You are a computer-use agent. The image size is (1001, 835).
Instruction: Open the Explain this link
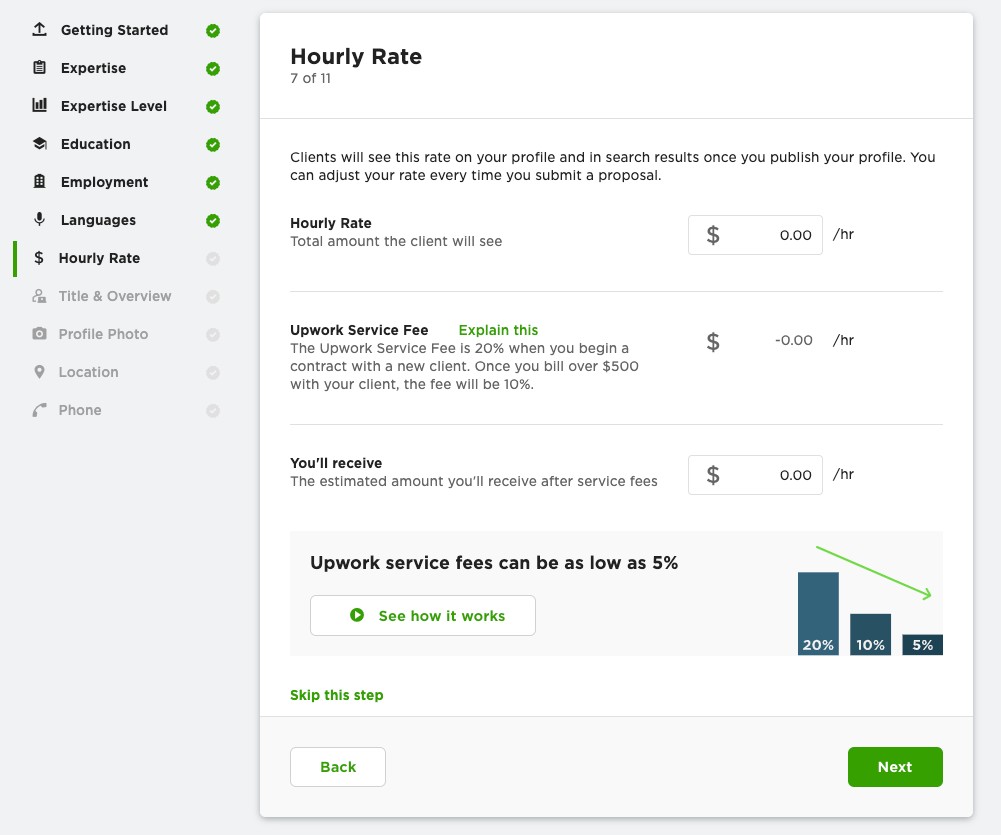497,330
